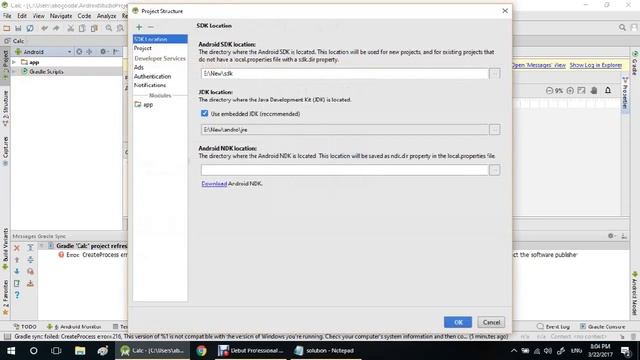
Task: Click the zoom in icon in editor toolbar
Action: pos(570,91)
